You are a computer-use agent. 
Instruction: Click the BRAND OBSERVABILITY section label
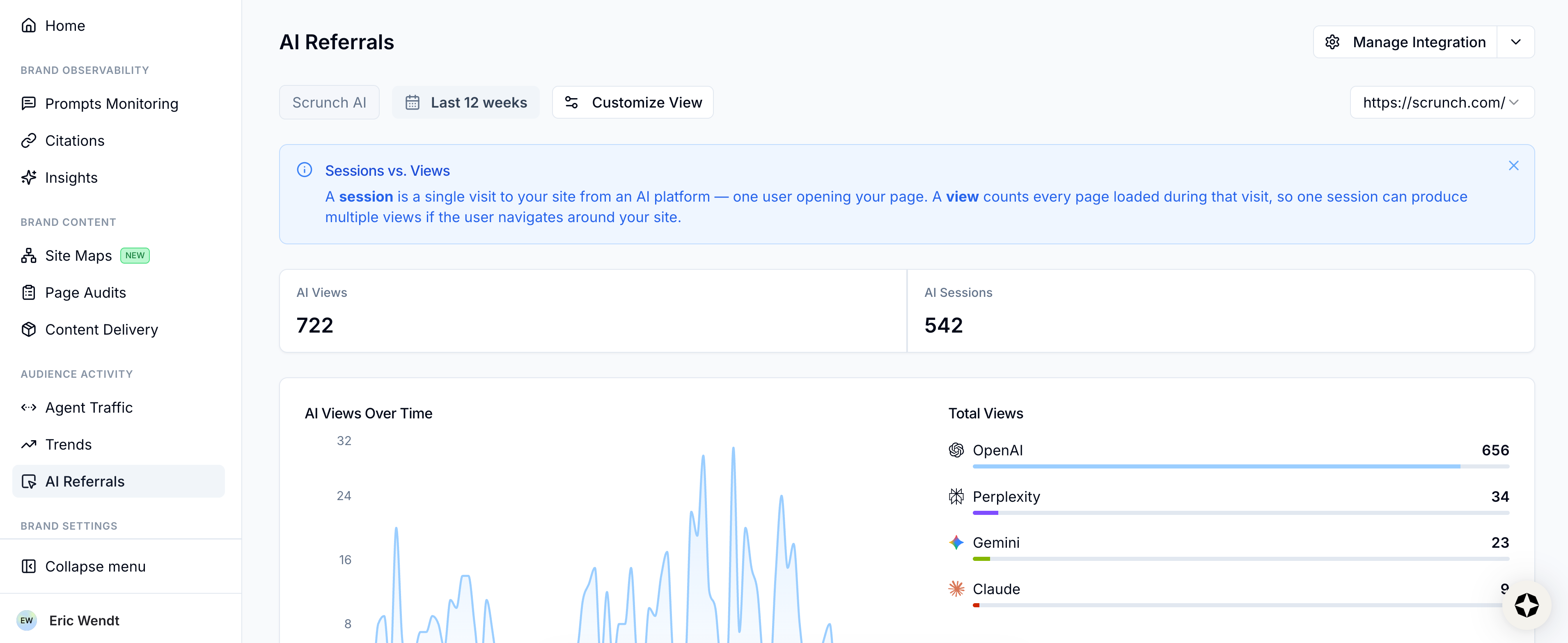[85, 70]
